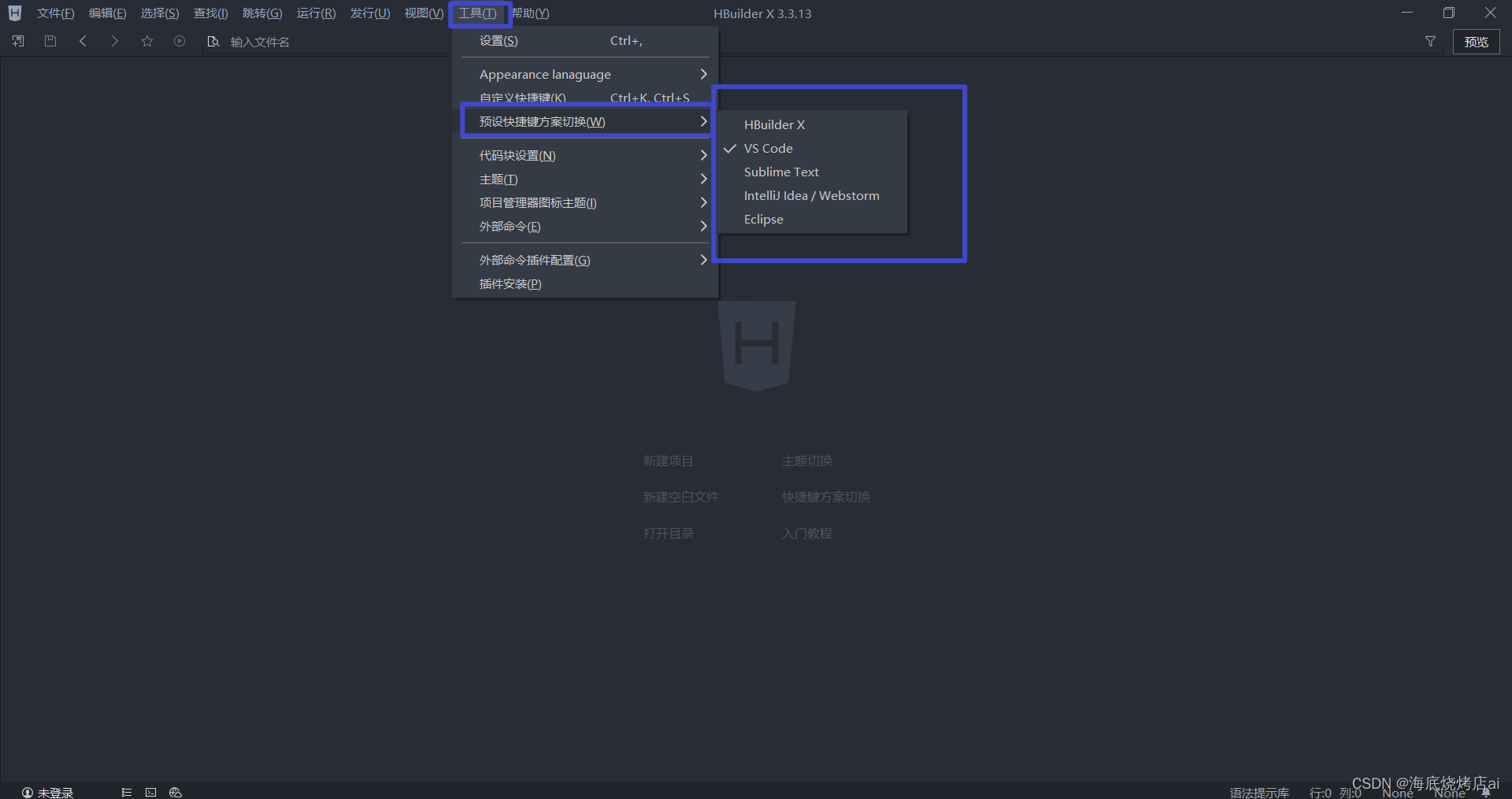Click the new file toolbar icon
Image resolution: width=1512 pixels, height=799 pixels.
(x=18, y=41)
